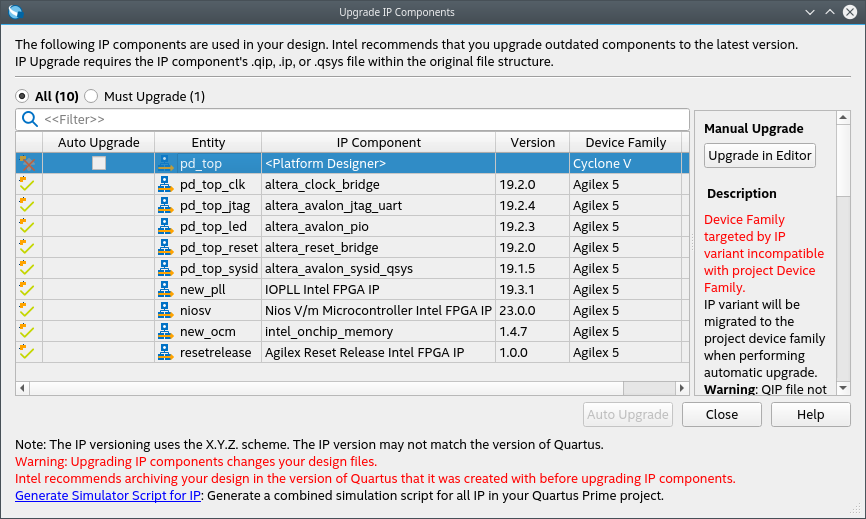Click the pd_top status warning icon
866x519 pixels.
pyautogui.click(x=27, y=163)
